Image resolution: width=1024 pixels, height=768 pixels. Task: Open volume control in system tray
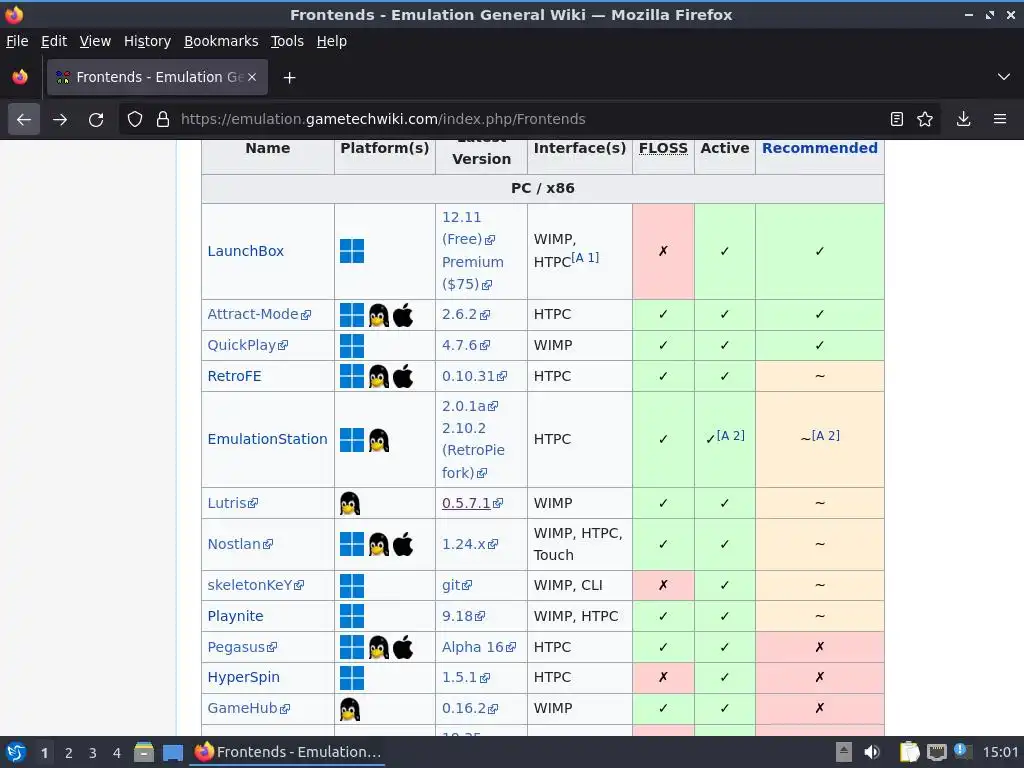click(x=872, y=752)
